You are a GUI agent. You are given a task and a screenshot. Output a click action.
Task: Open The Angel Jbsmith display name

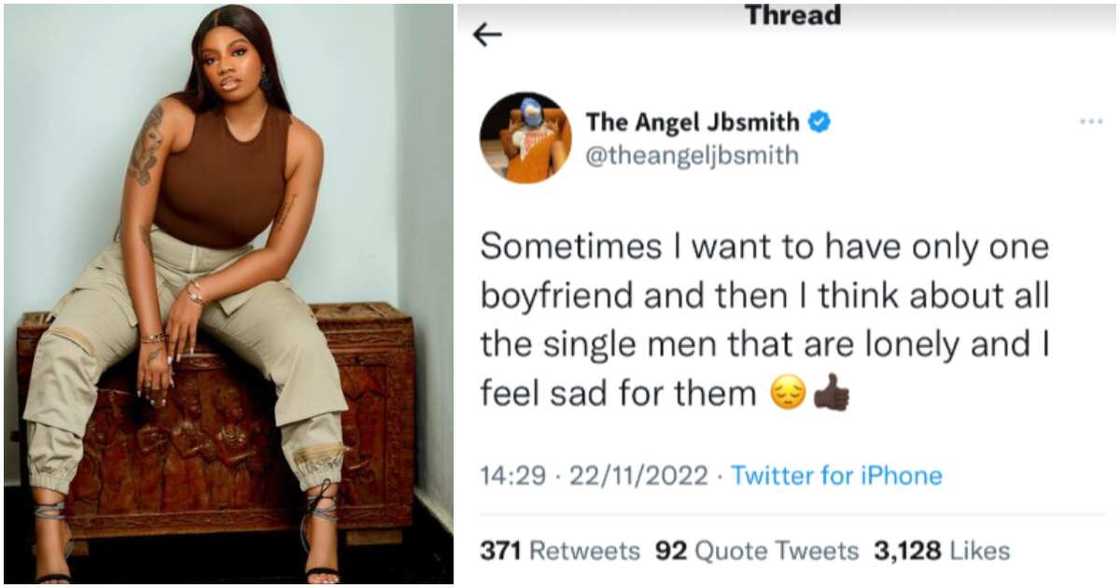tap(692, 122)
